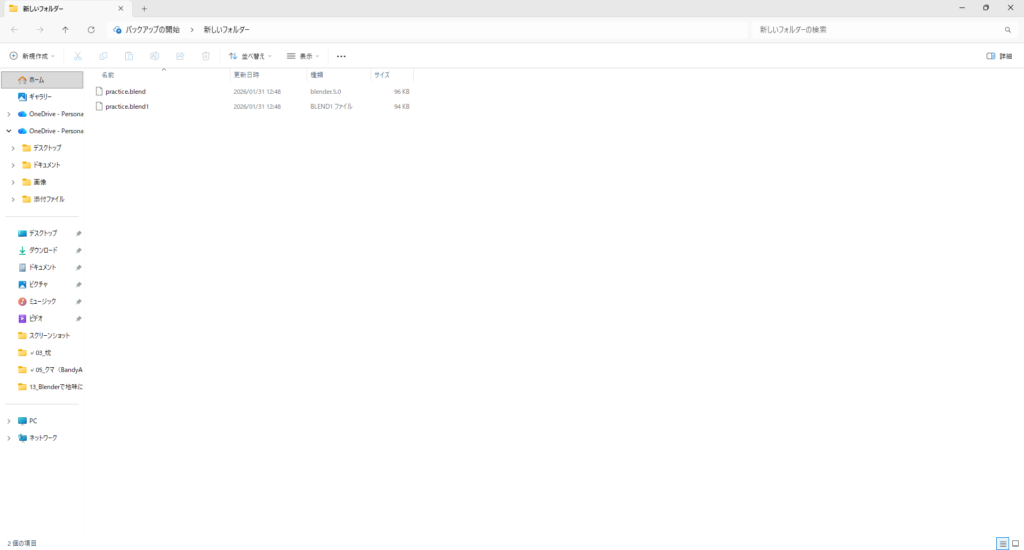Open the 新規作成 dropdown
The image size is (1024, 550).
click(x=32, y=56)
